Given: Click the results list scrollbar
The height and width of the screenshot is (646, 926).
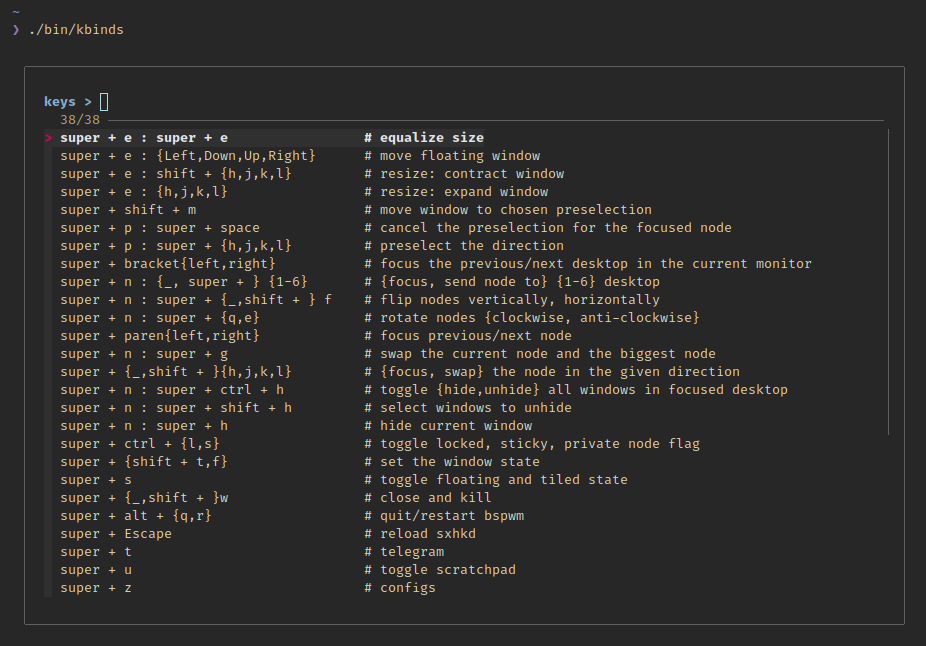Looking at the screenshot, I should (888, 282).
